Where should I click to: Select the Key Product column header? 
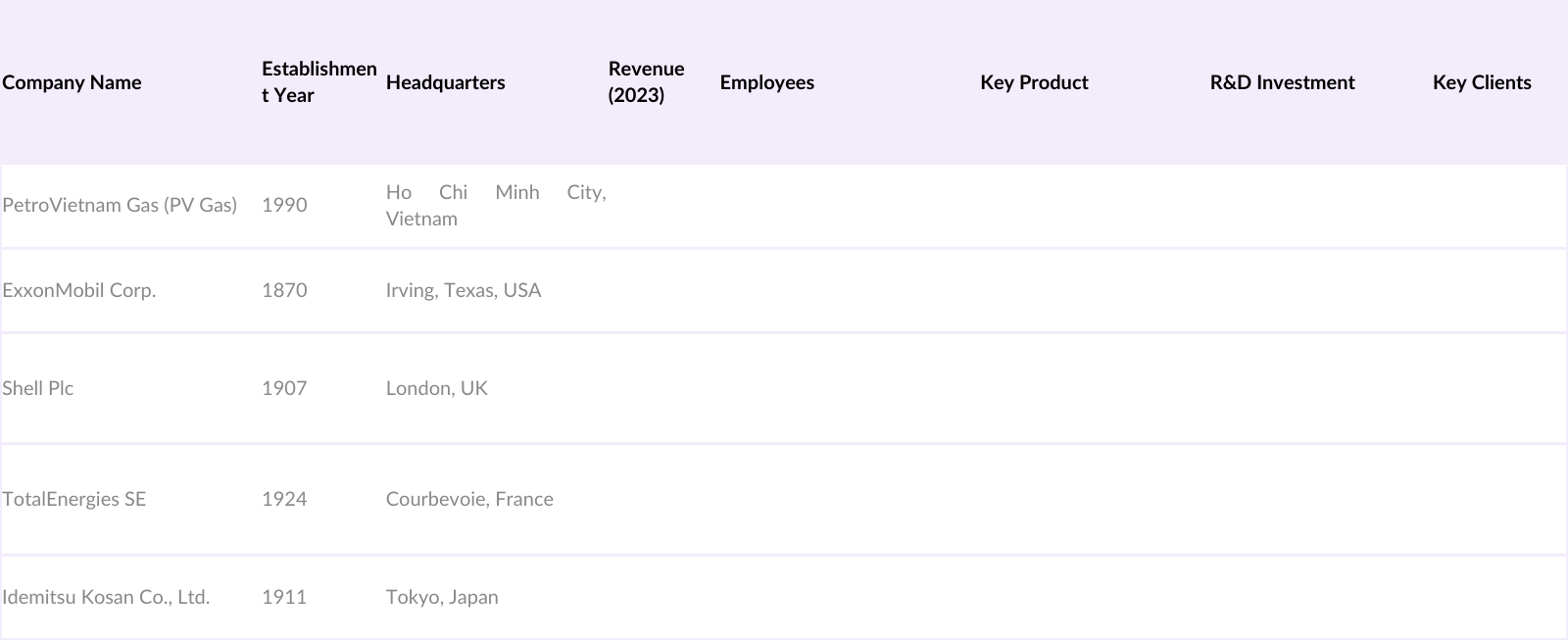[1034, 82]
